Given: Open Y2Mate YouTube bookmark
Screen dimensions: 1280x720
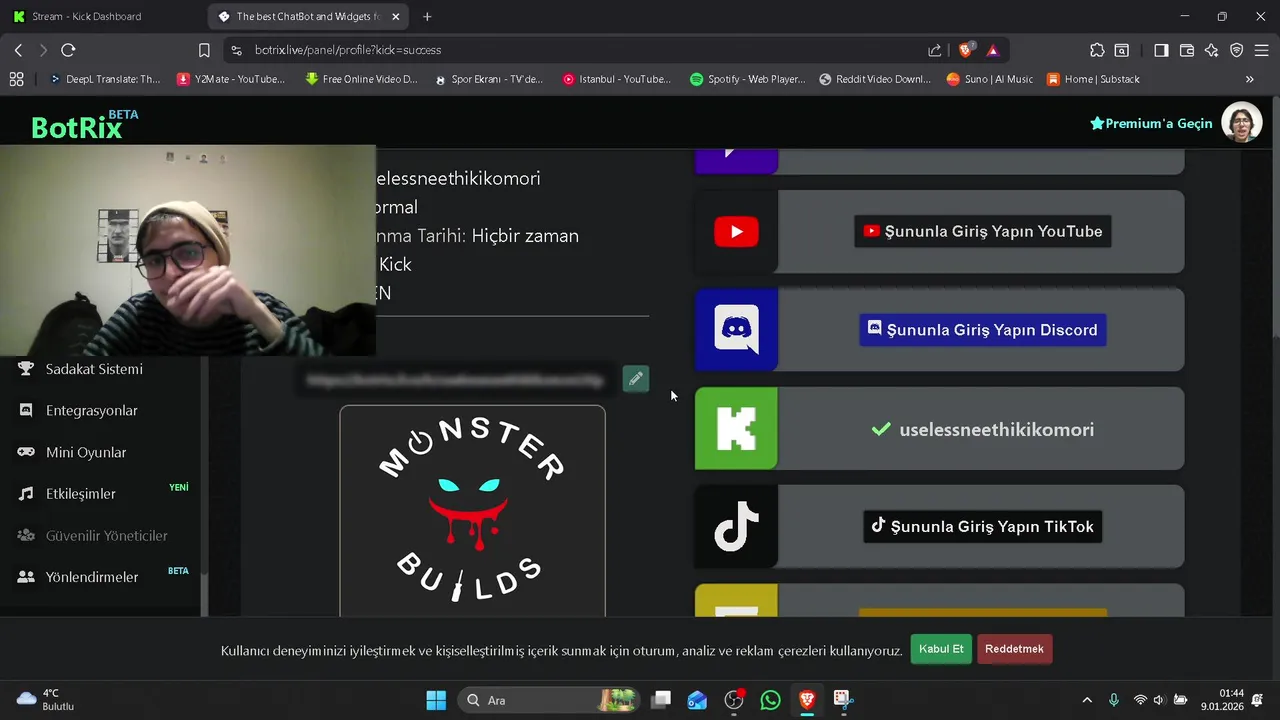Looking at the screenshot, I should click(x=231, y=79).
